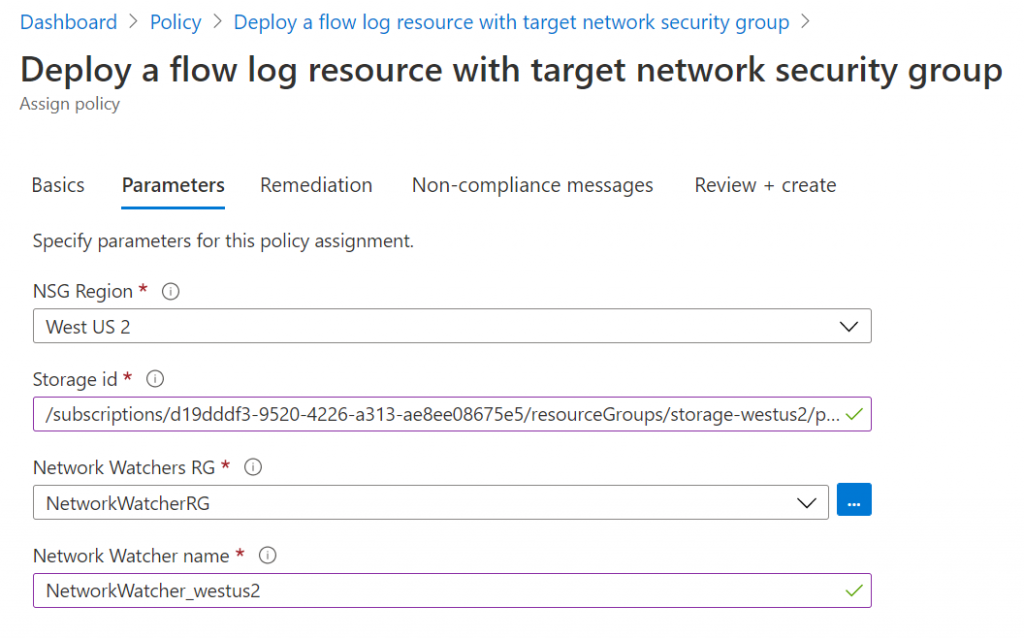Select the Parameters tab

(173, 185)
